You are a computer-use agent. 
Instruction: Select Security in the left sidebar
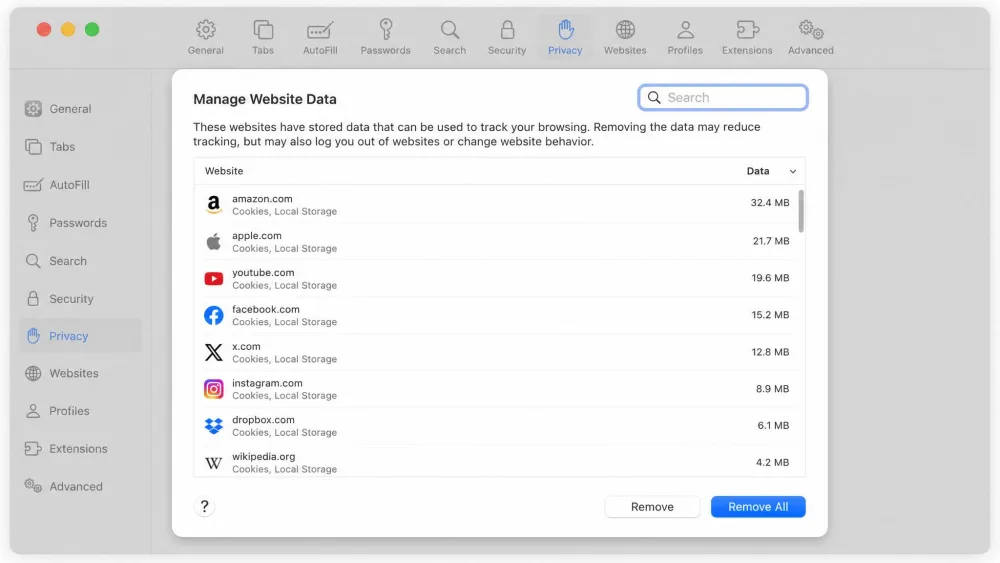[x=80, y=298]
